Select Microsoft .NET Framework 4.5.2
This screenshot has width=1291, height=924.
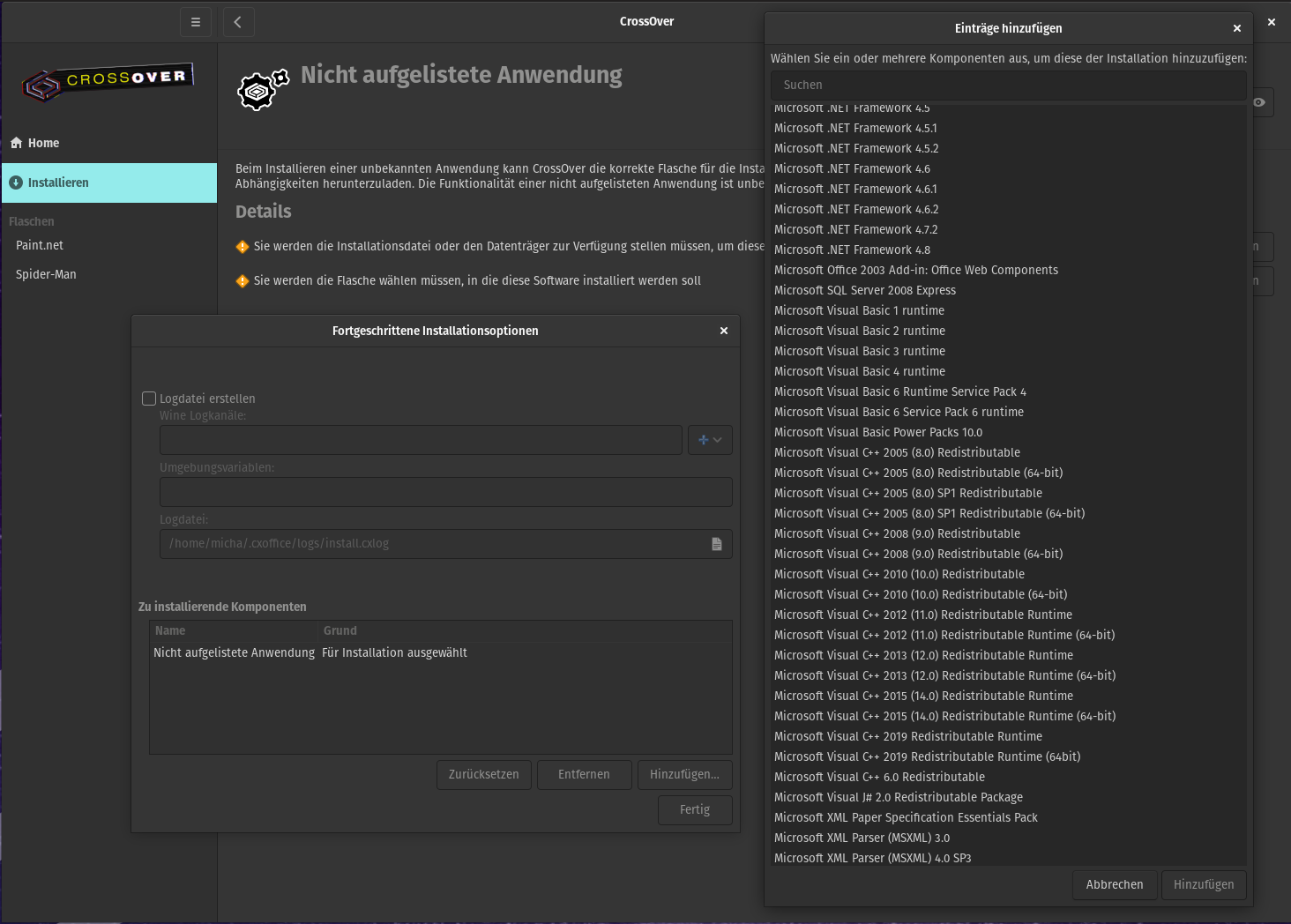click(1009, 148)
